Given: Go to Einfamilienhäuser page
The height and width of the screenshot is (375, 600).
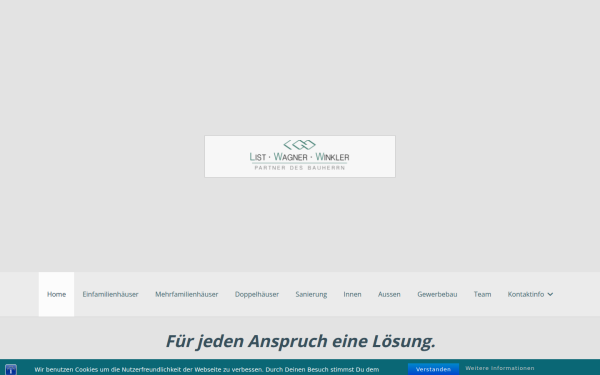Looking at the screenshot, I should (110, 294).
